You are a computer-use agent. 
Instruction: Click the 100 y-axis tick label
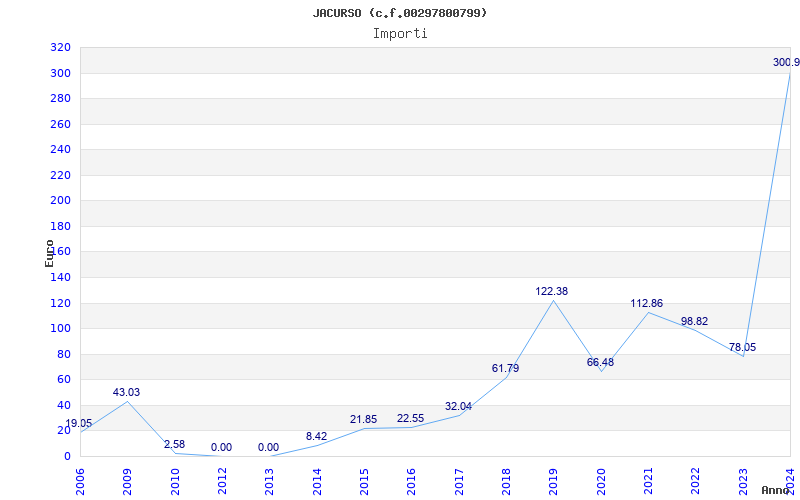(60, 329)
